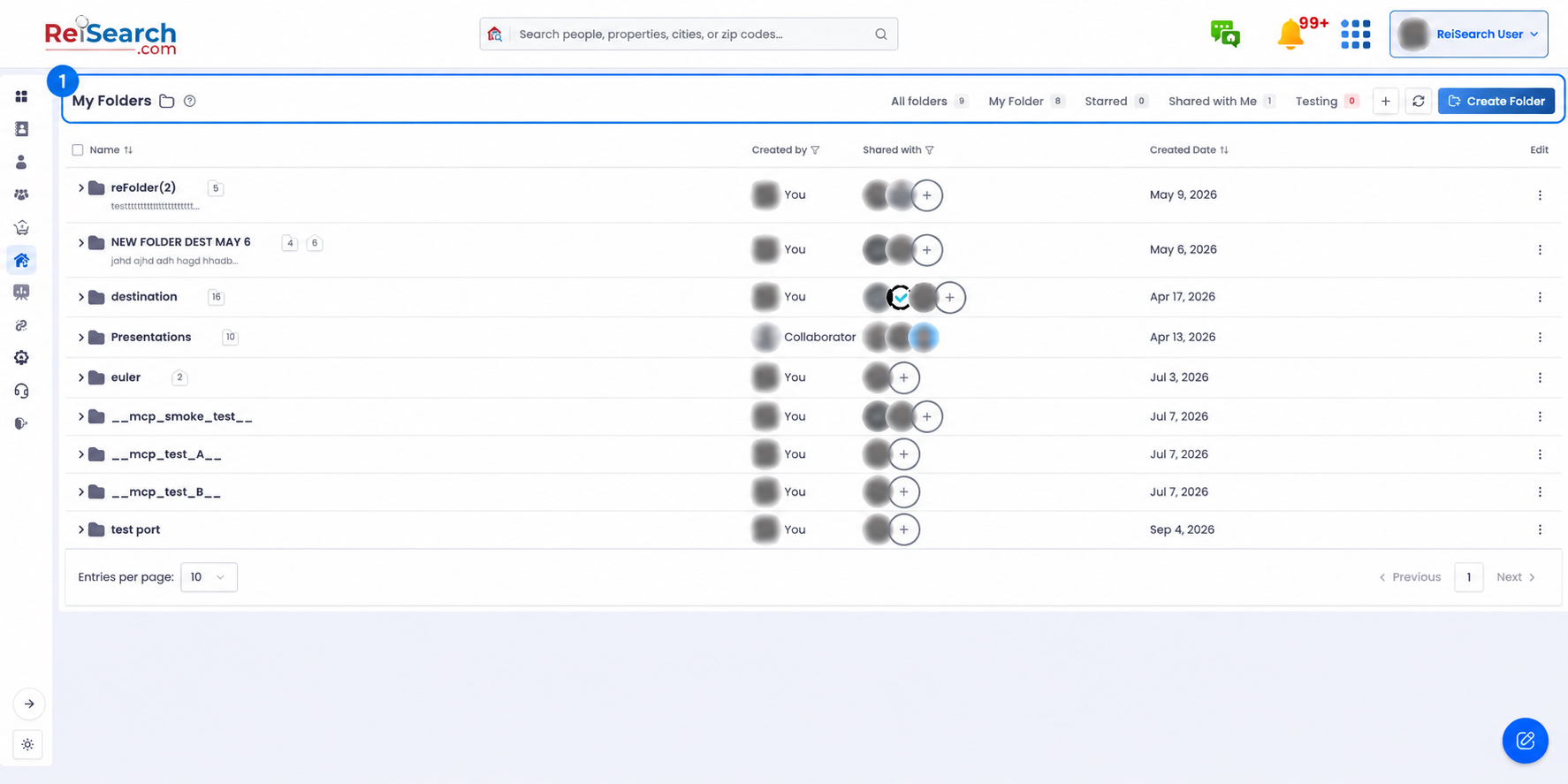Image resolution: width=1568 pixels, height=784 pixels.
Task: Click the help question mark beside My Folders
Action: (x=190, y=101)
